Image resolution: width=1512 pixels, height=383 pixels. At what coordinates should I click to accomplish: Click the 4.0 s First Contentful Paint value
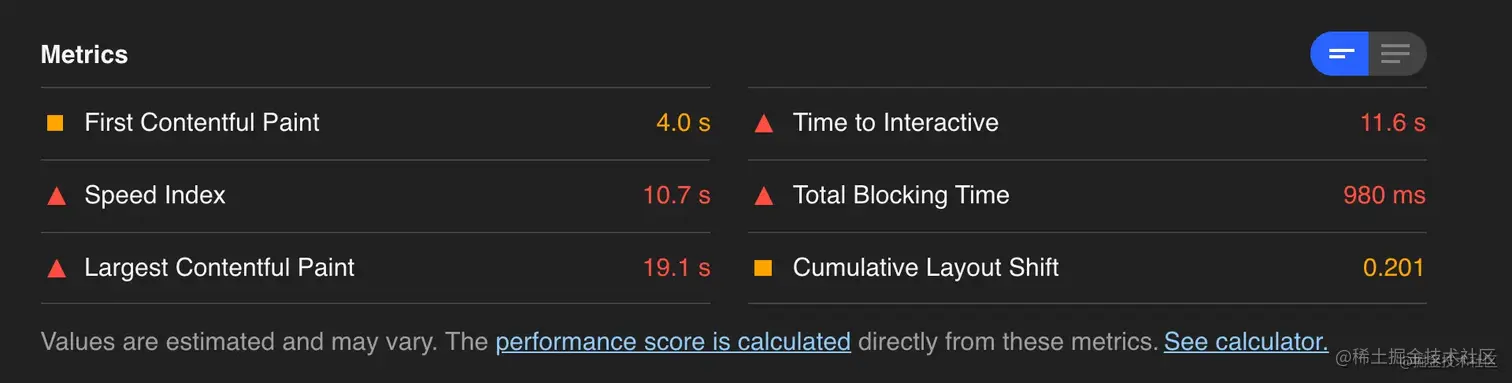683,123
